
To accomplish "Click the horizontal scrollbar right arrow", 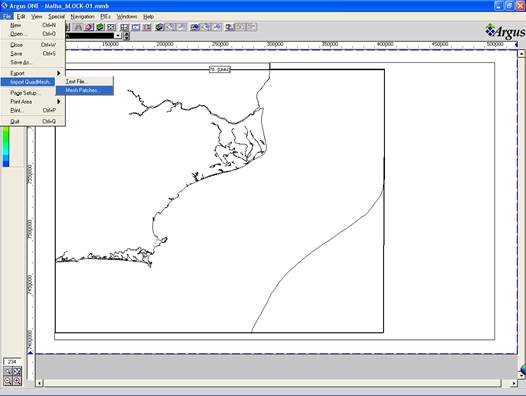I will coord(514,383).
